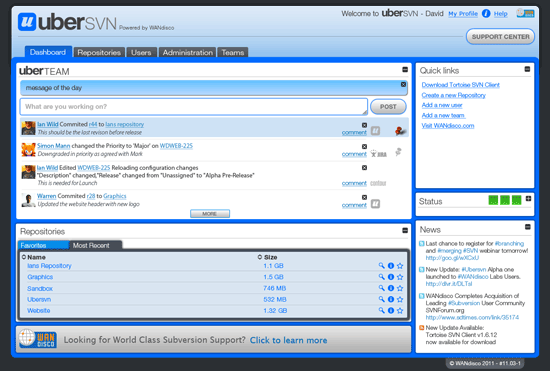Click to learn more about Subversion Support

[288, 340]
